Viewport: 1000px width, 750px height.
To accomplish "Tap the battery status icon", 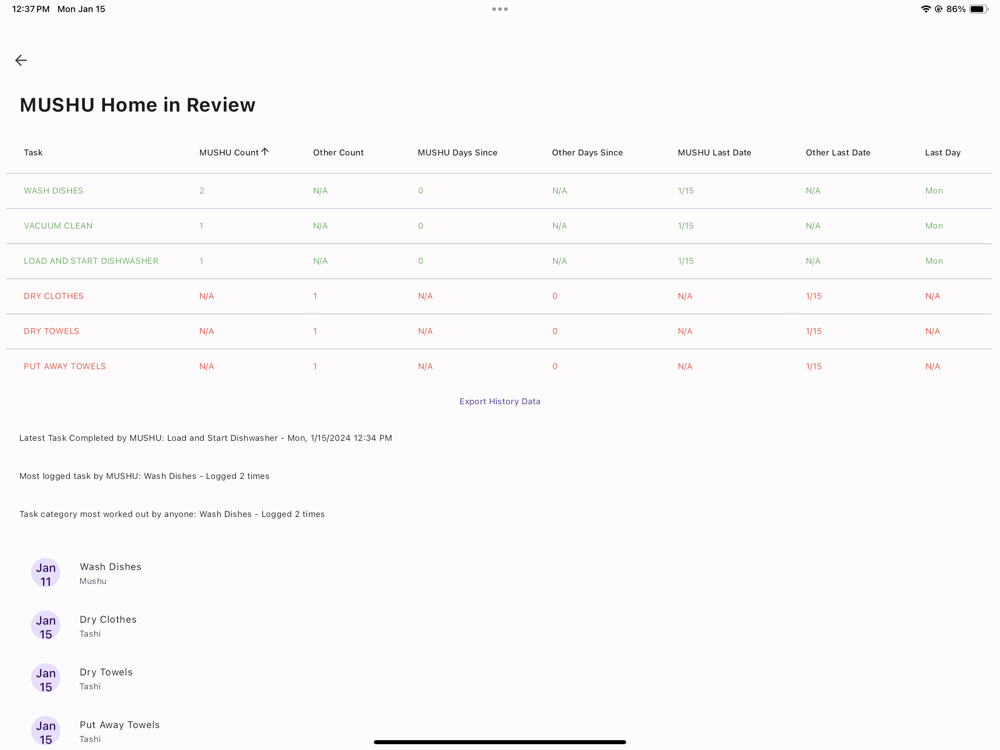I will tap(978, 9).
